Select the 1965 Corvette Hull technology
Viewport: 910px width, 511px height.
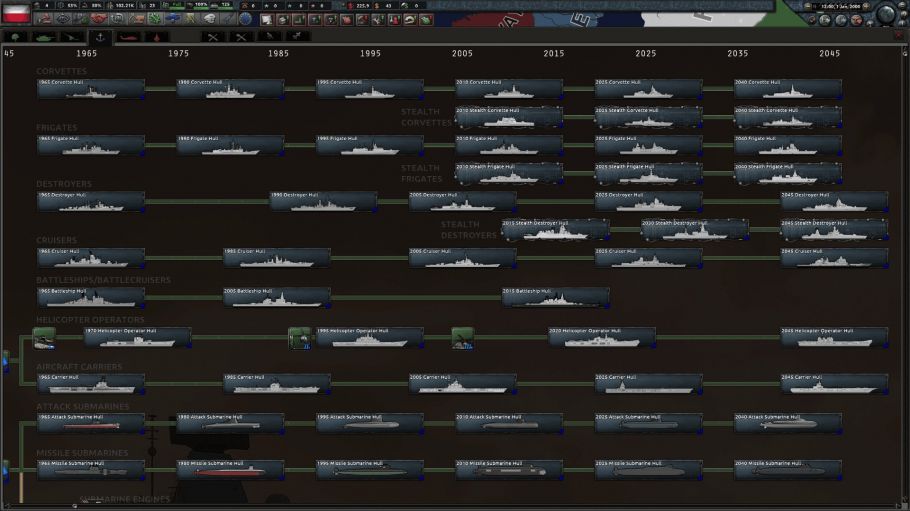coord(91,89)
